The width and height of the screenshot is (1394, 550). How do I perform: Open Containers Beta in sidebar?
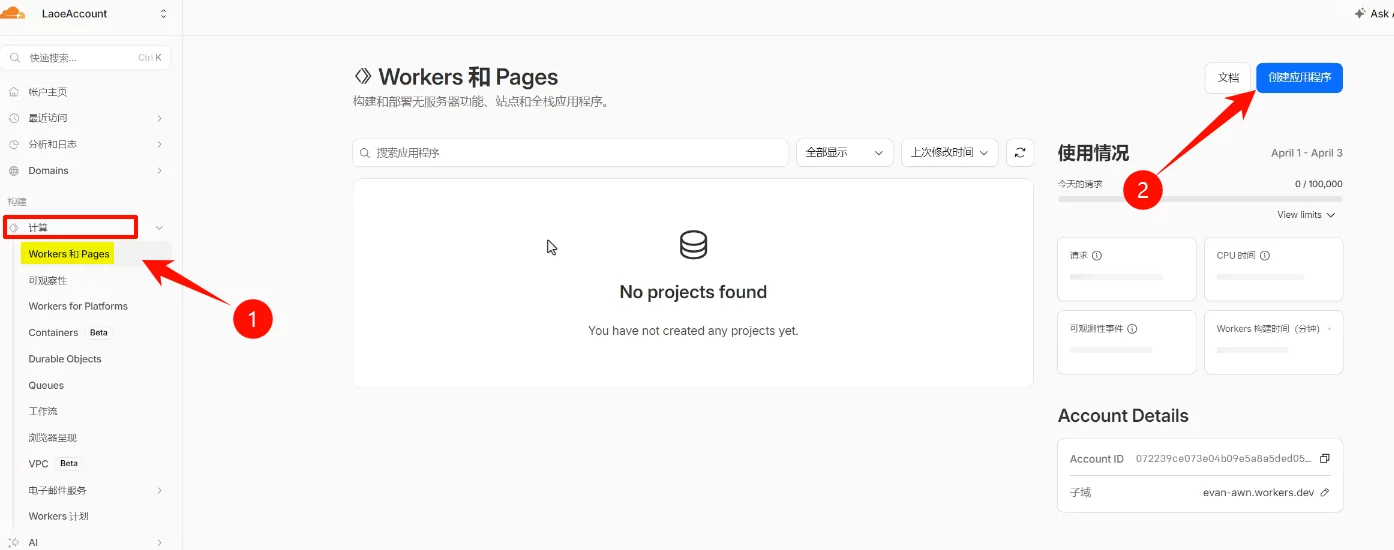pos(69,332)
